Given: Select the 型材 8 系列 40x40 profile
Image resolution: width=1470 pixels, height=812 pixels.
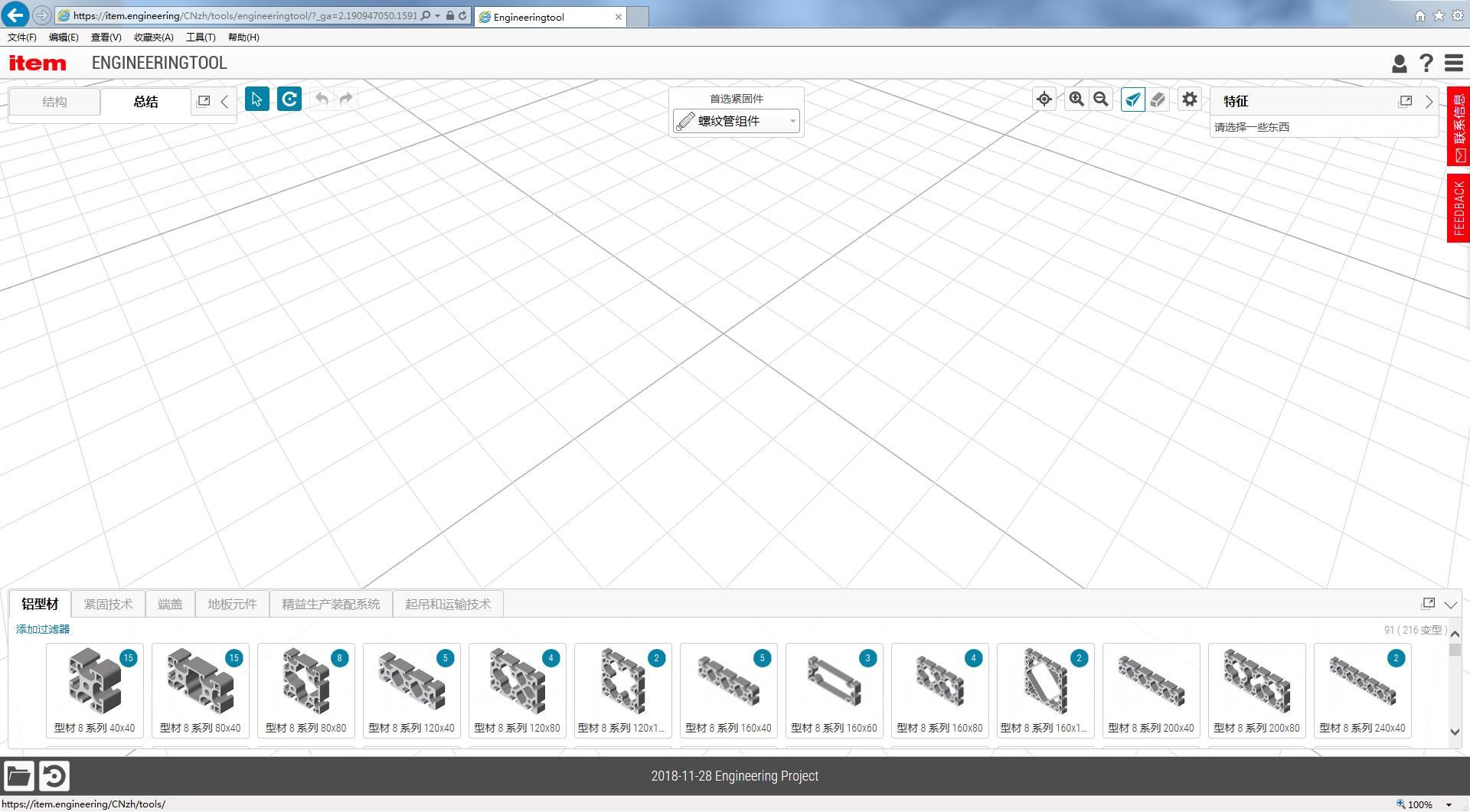Looking at the screenshot, I should [x=95, y=690].
